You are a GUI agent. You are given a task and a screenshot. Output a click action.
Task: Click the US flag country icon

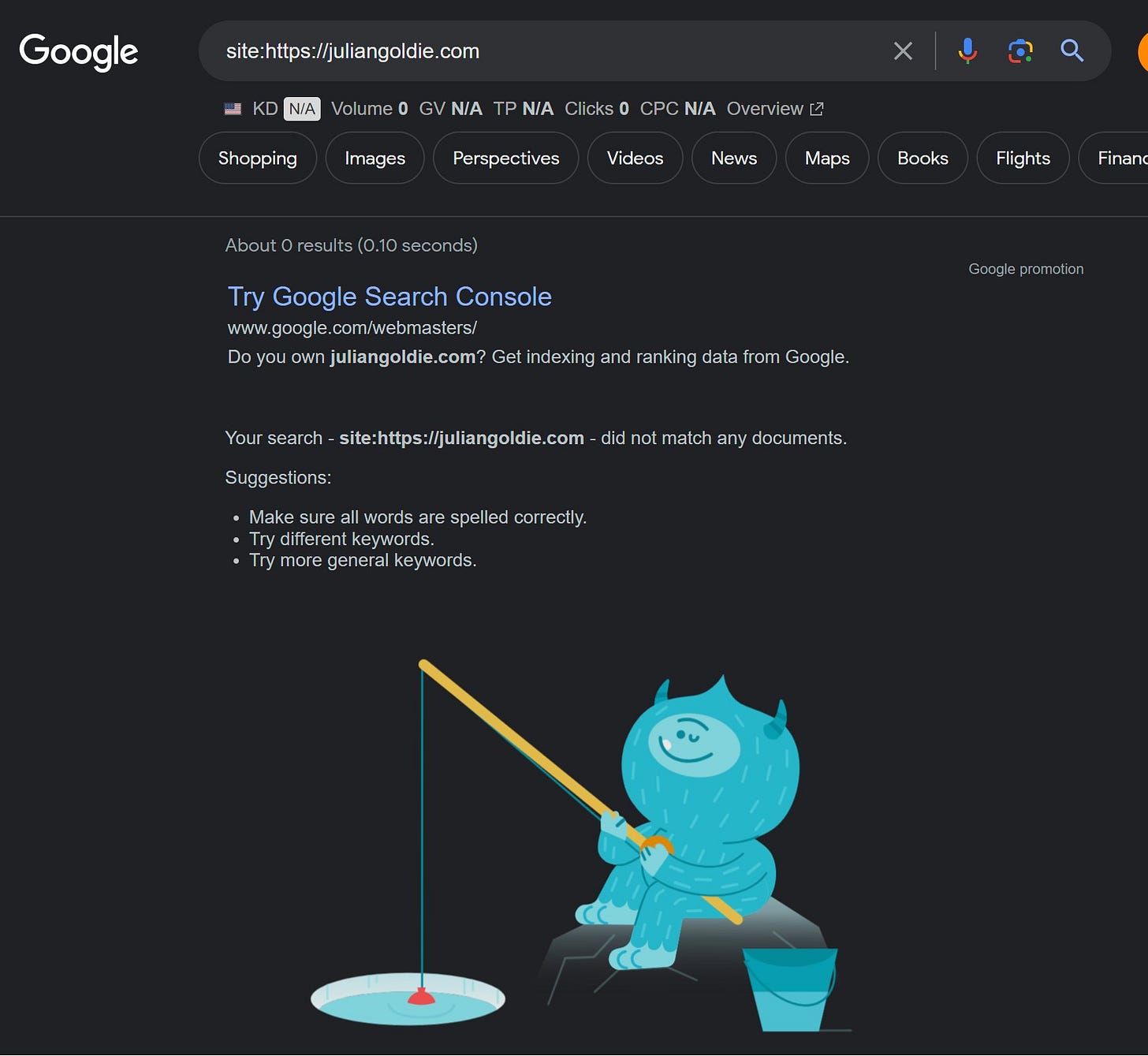coord(233,109)
